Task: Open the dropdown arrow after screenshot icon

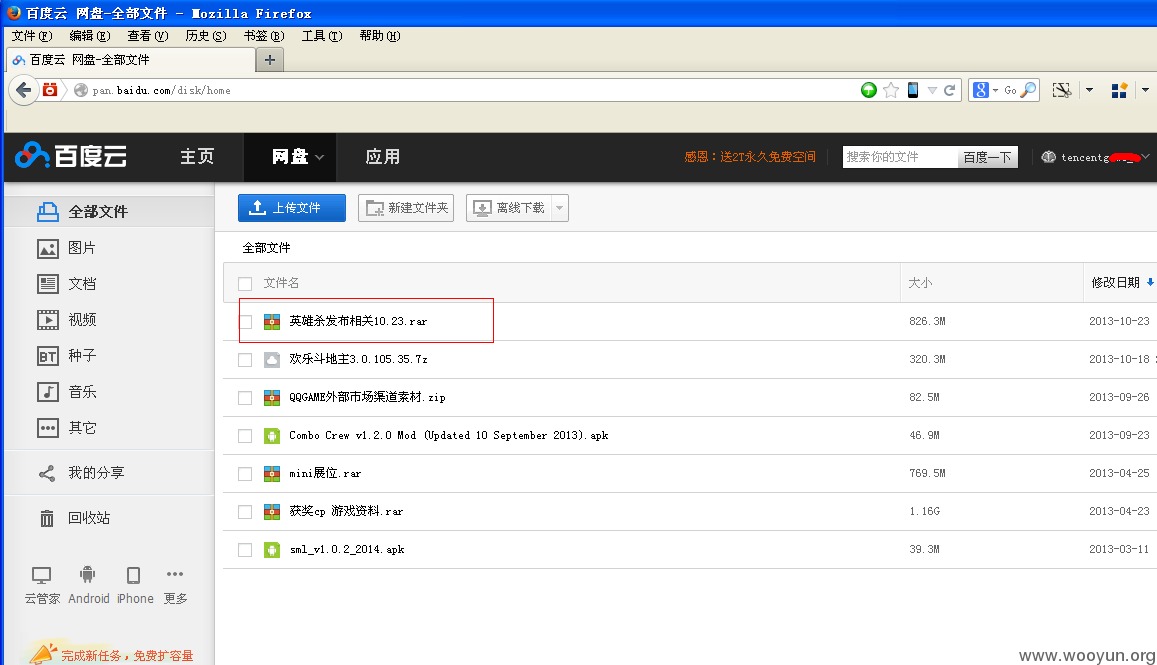Action: [x=1089, y=90]
